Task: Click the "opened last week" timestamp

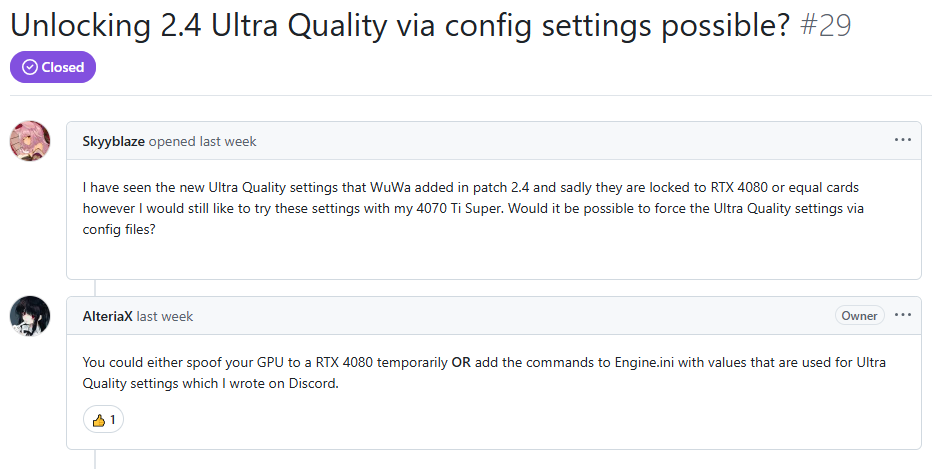Action: [203, 141]
